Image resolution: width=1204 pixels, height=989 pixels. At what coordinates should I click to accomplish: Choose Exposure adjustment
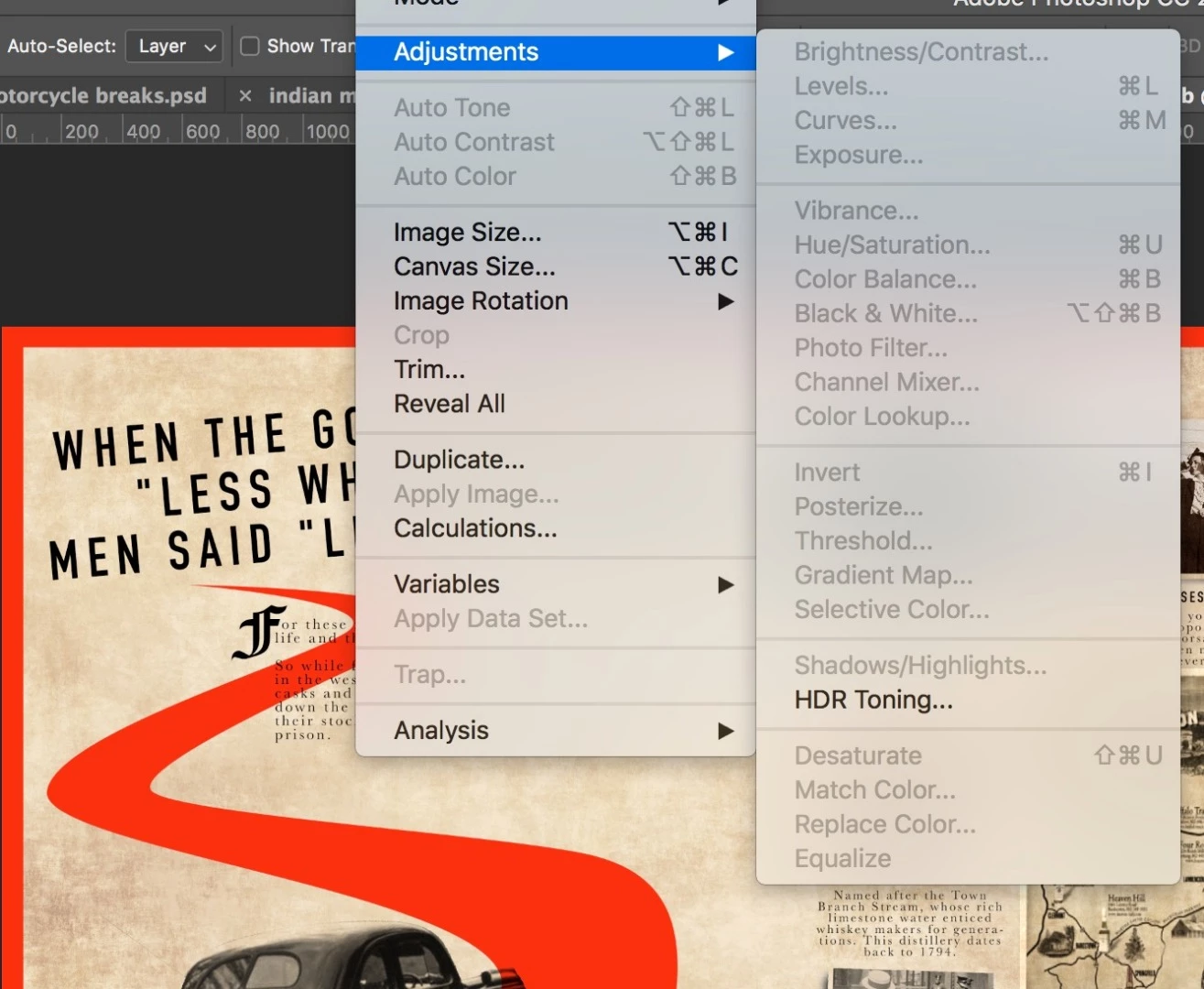[x=968, y=155]
